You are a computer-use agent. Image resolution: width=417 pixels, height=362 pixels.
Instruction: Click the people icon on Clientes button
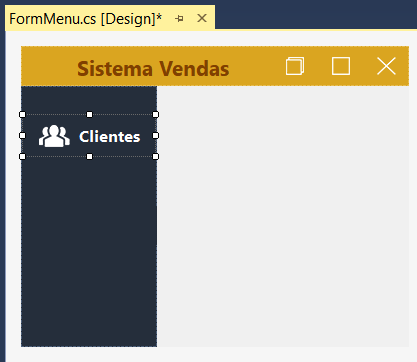coord(54,136)
